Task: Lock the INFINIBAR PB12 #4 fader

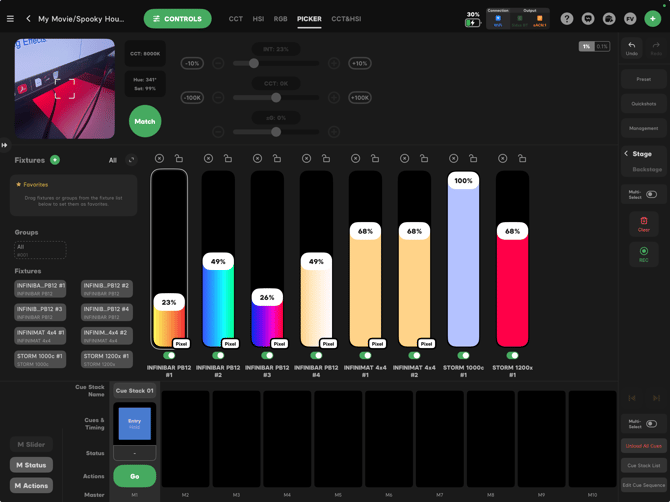Action: coord(326,159)
